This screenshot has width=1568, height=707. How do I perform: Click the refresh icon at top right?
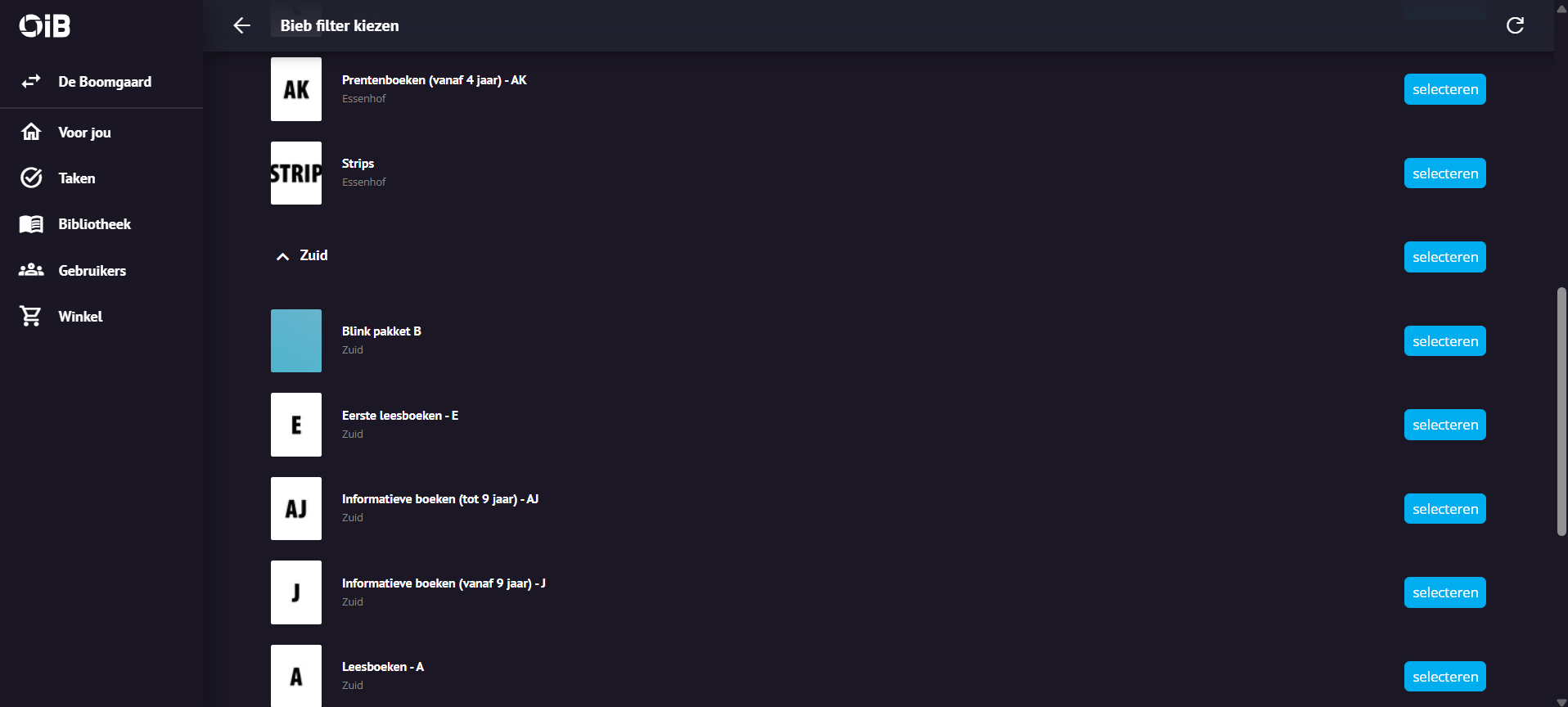(x=1515, y=25)
